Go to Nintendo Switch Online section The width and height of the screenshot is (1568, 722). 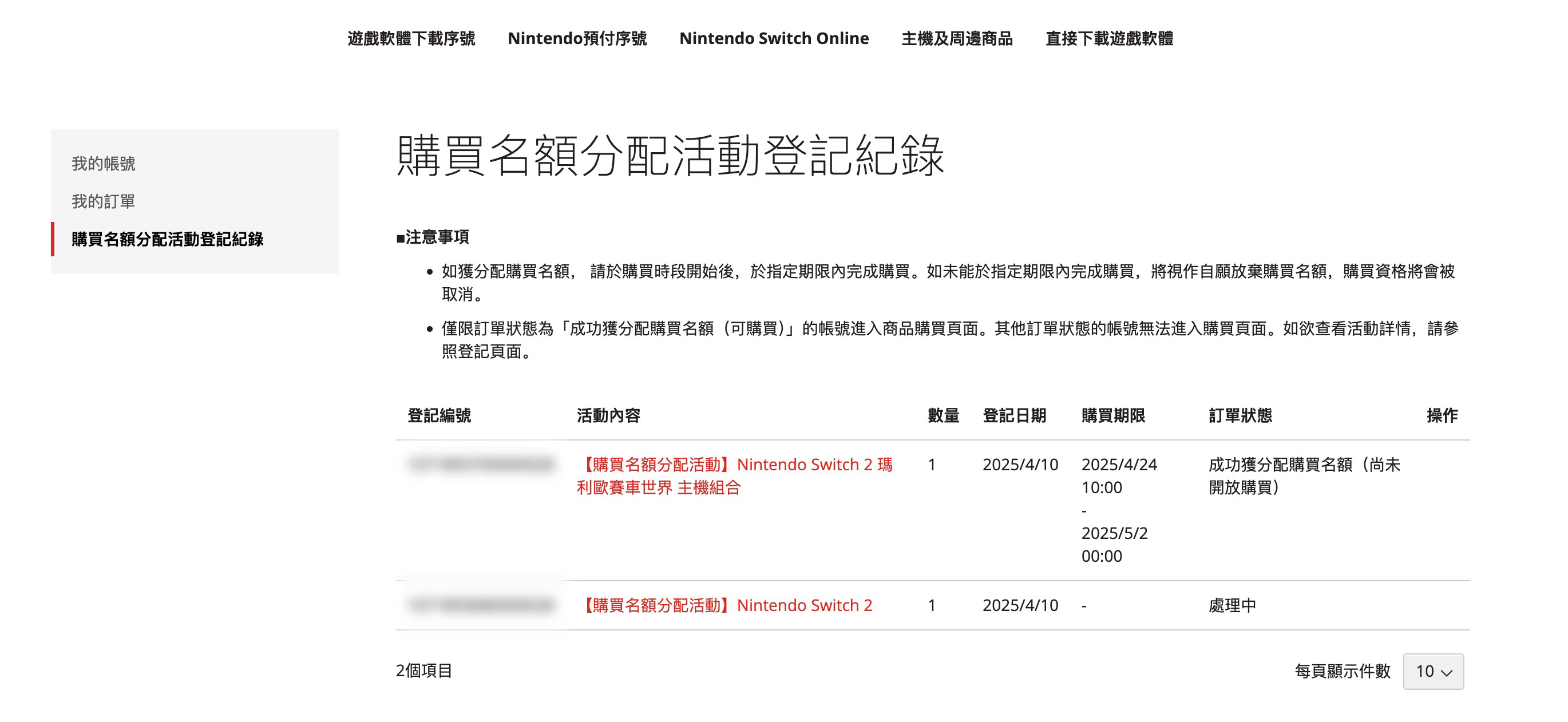point(774,38)
